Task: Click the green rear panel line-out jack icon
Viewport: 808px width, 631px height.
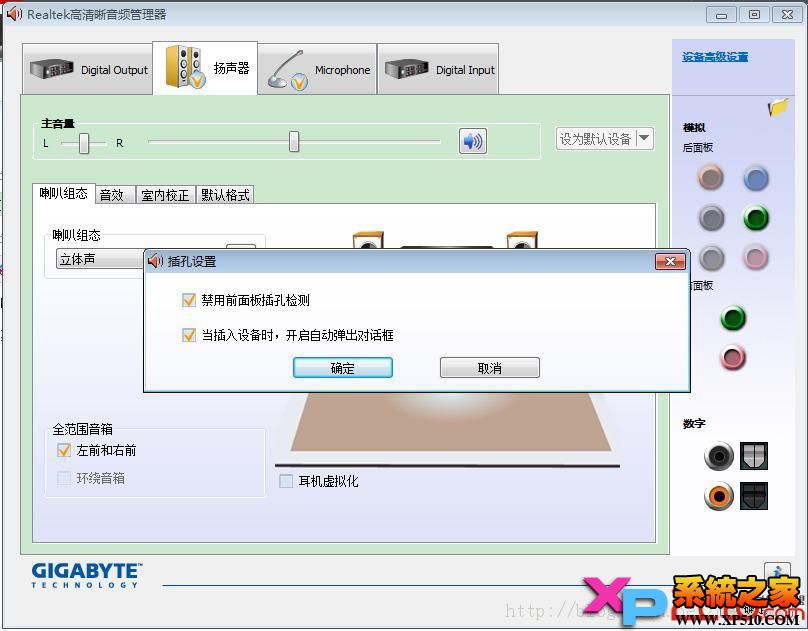Action: (755, 219)
